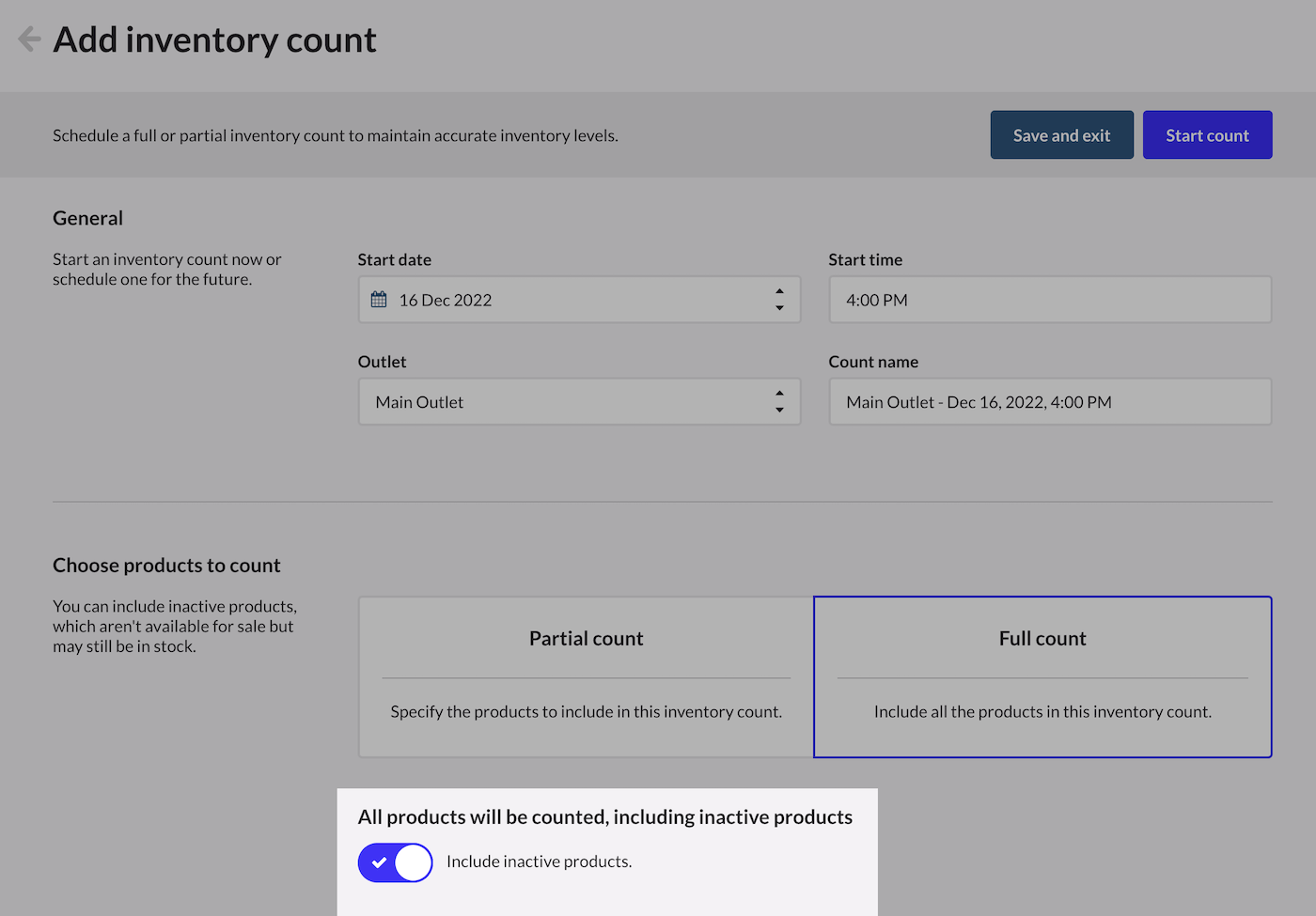Click the up arrow in Start date field

pyautogui.click(x=779, y=292)
